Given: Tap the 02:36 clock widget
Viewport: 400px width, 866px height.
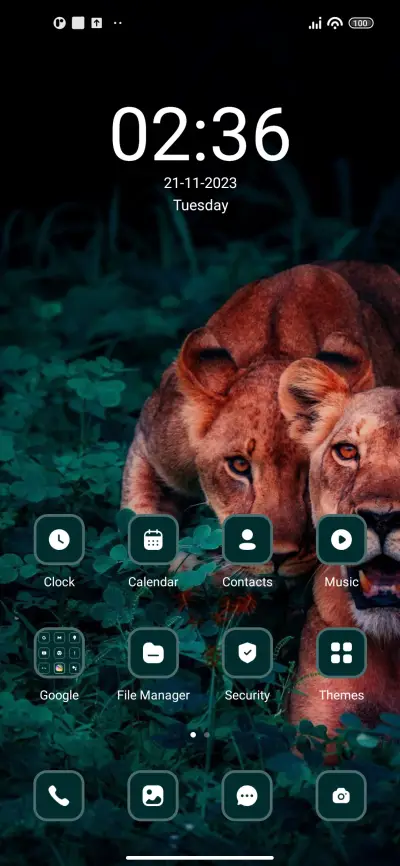Looking at the screenshot, I should click(200, 135).
